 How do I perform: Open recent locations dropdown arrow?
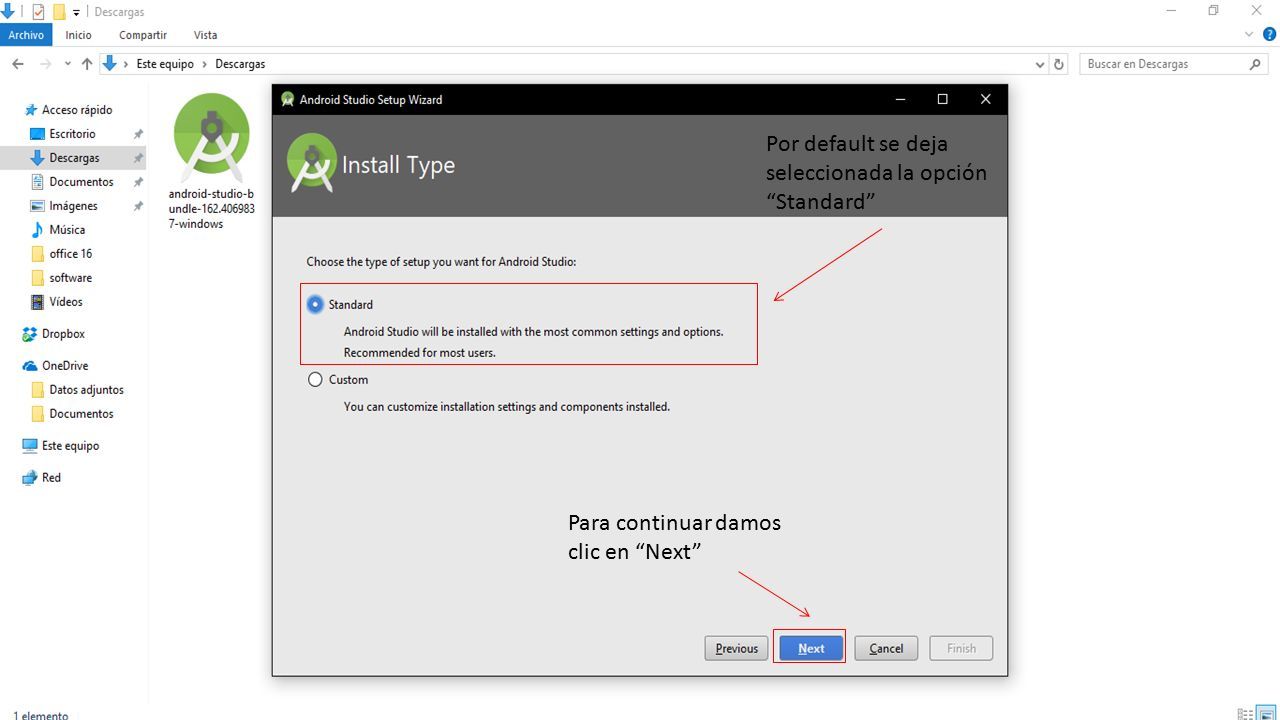68,64
